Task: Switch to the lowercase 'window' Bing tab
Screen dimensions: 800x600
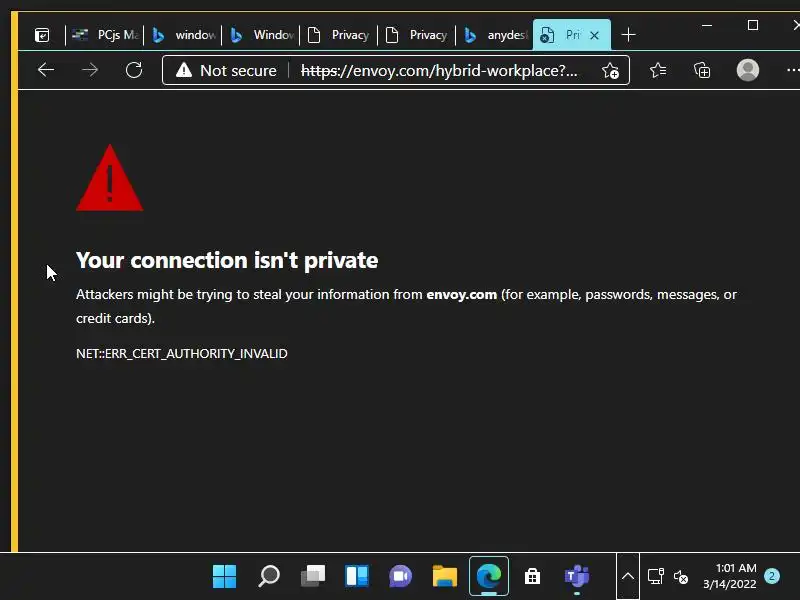Action: point(184,35)
